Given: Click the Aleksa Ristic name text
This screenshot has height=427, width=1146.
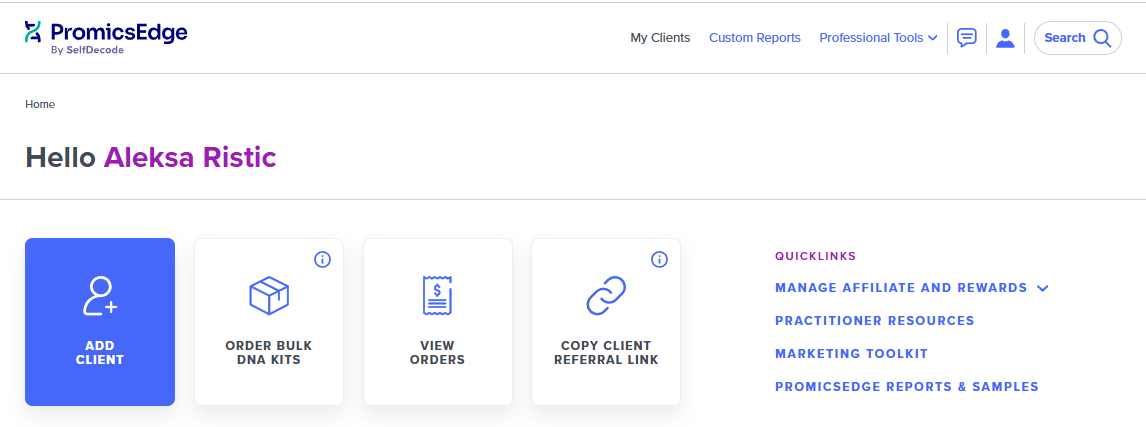Looking at the screenshot, I should [190, 158].
